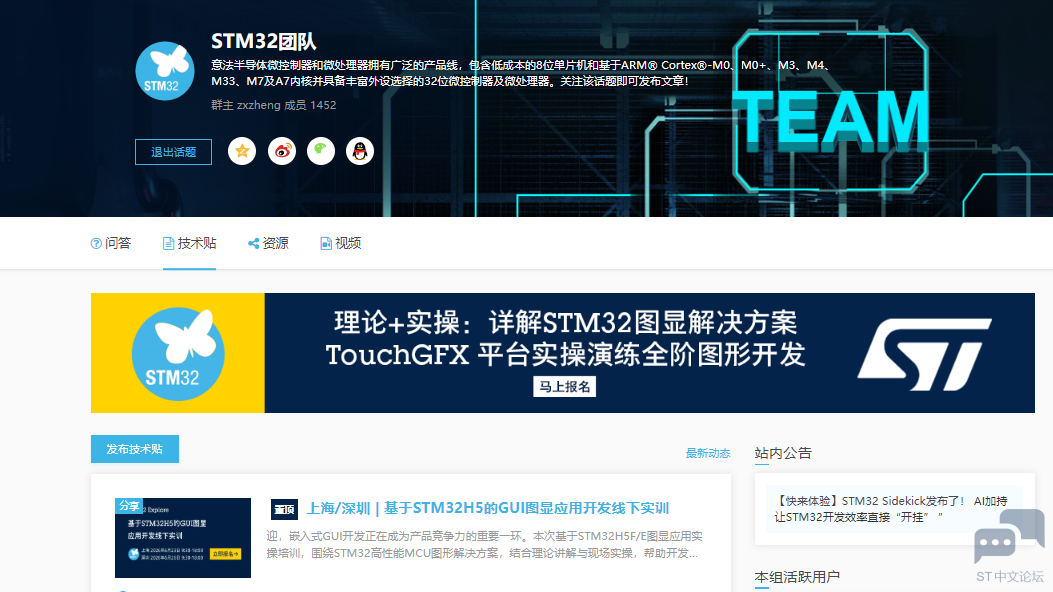The image size is (1053, 592).
Task: Open the 资源 tab
Action: coord(268,243)
